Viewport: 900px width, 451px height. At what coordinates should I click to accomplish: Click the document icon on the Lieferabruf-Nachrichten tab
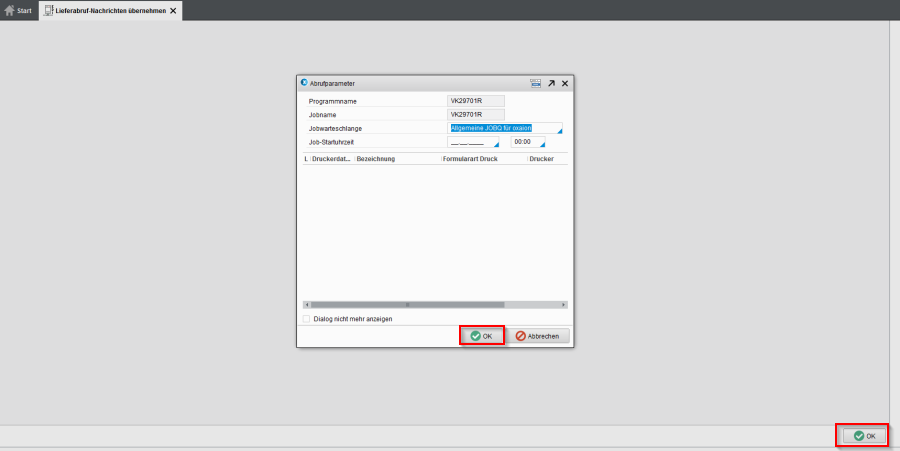[x=49, y=10]
